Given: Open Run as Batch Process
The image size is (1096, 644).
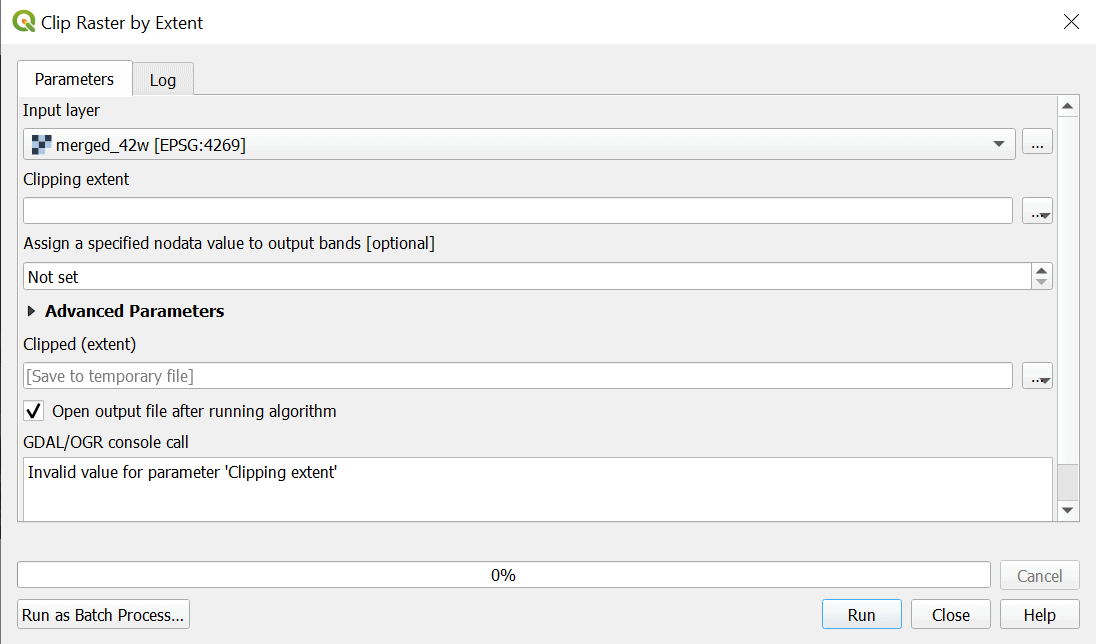Looking at the screenshot, I should pyautogui.click(x=102, y=614).
